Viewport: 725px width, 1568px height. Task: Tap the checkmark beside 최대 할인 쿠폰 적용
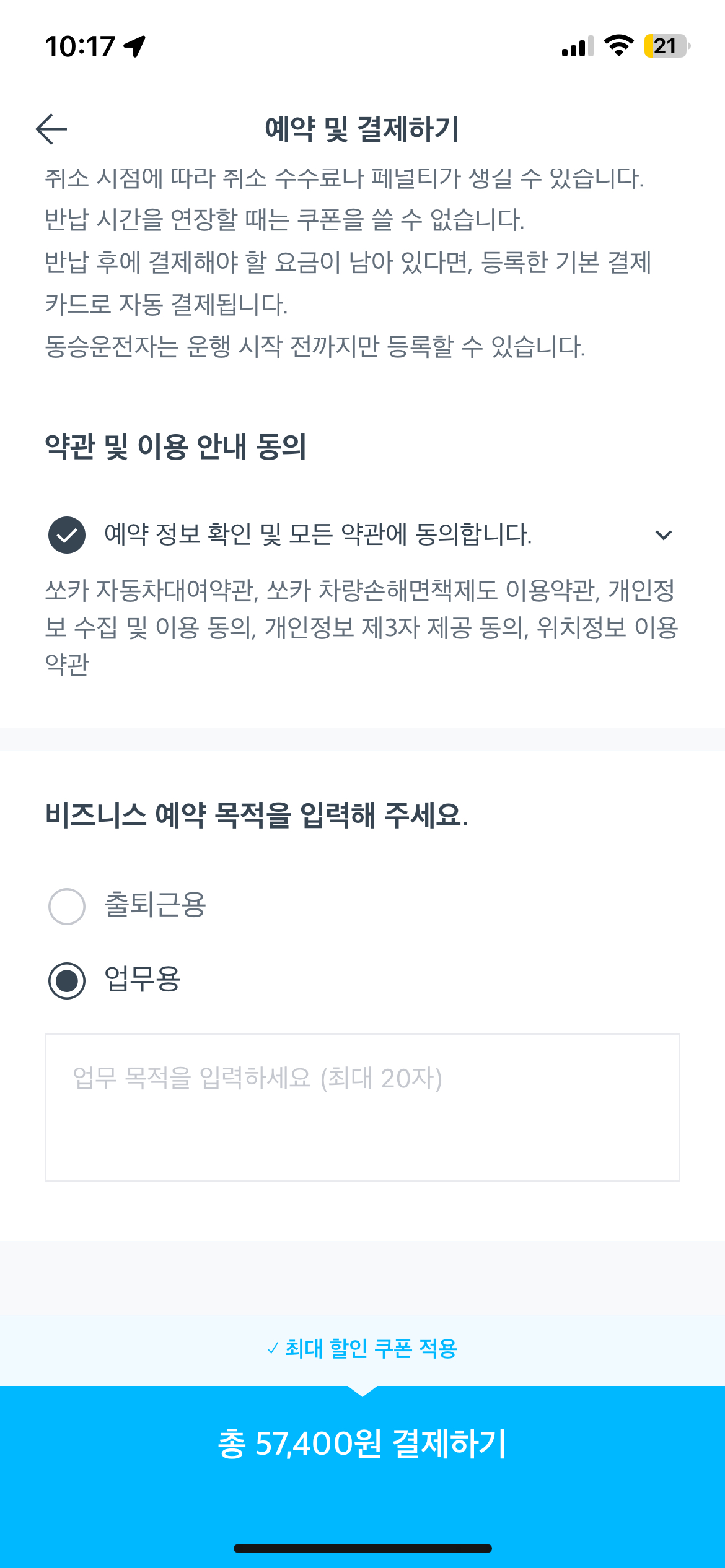[x=273, y=1349]
